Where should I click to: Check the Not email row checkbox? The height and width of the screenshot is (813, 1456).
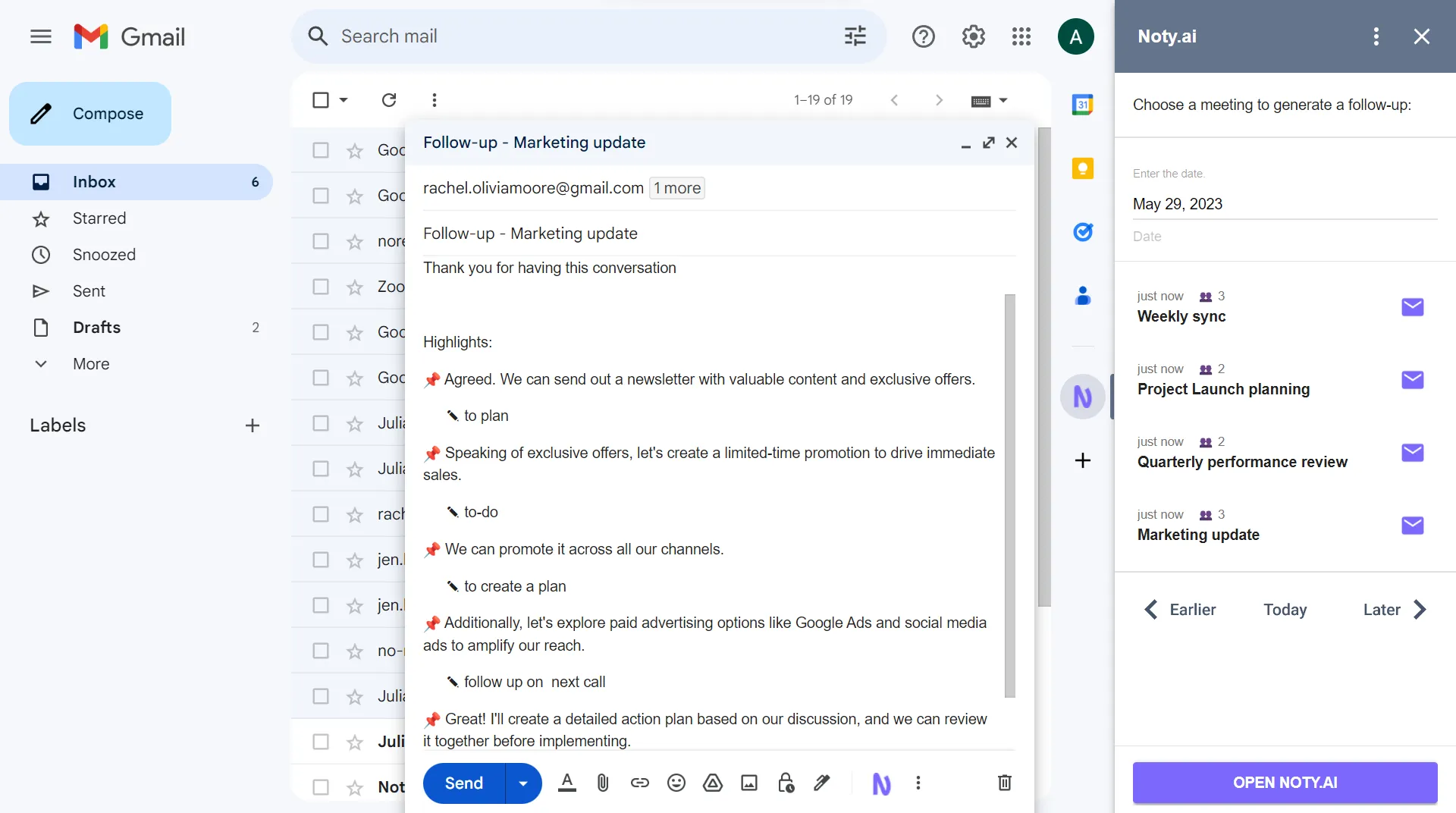pyautogui.click(x=320, y=787)
